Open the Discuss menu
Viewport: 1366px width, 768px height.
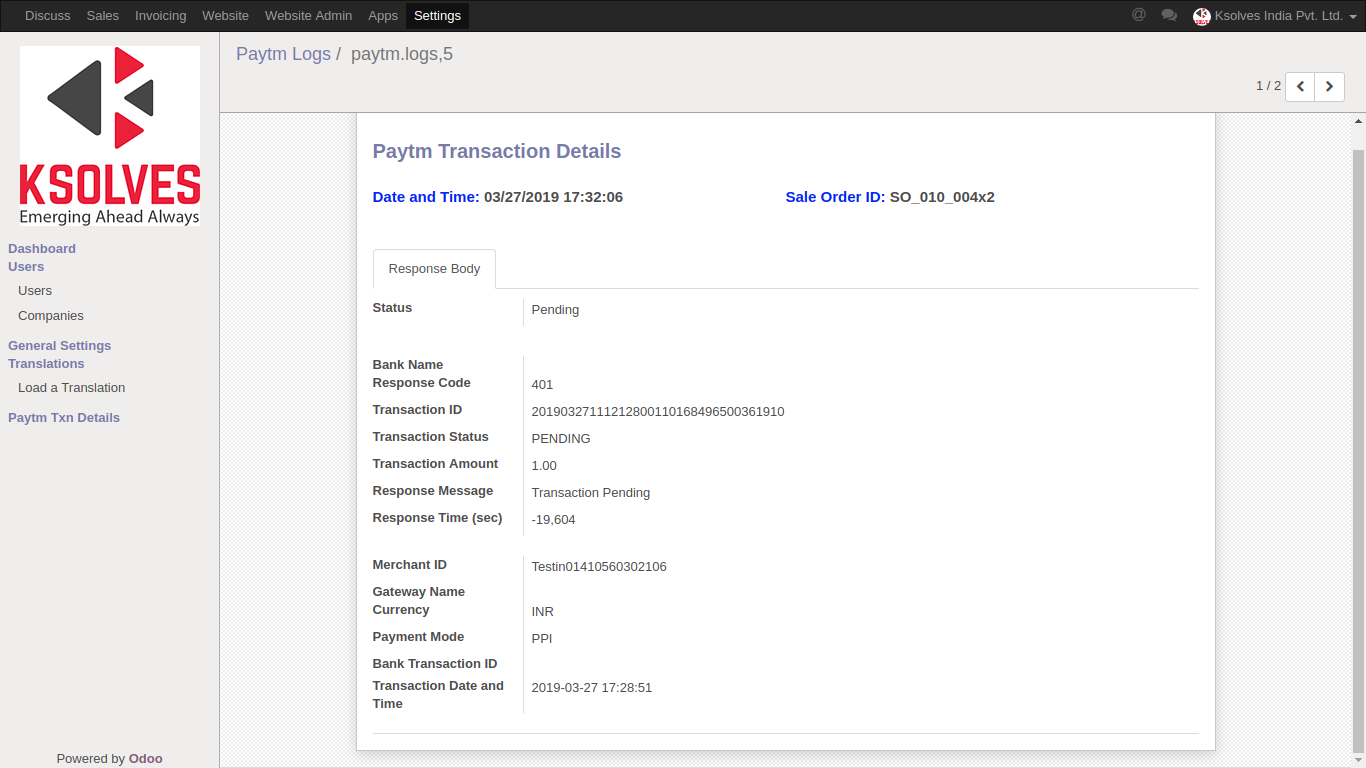47,15
